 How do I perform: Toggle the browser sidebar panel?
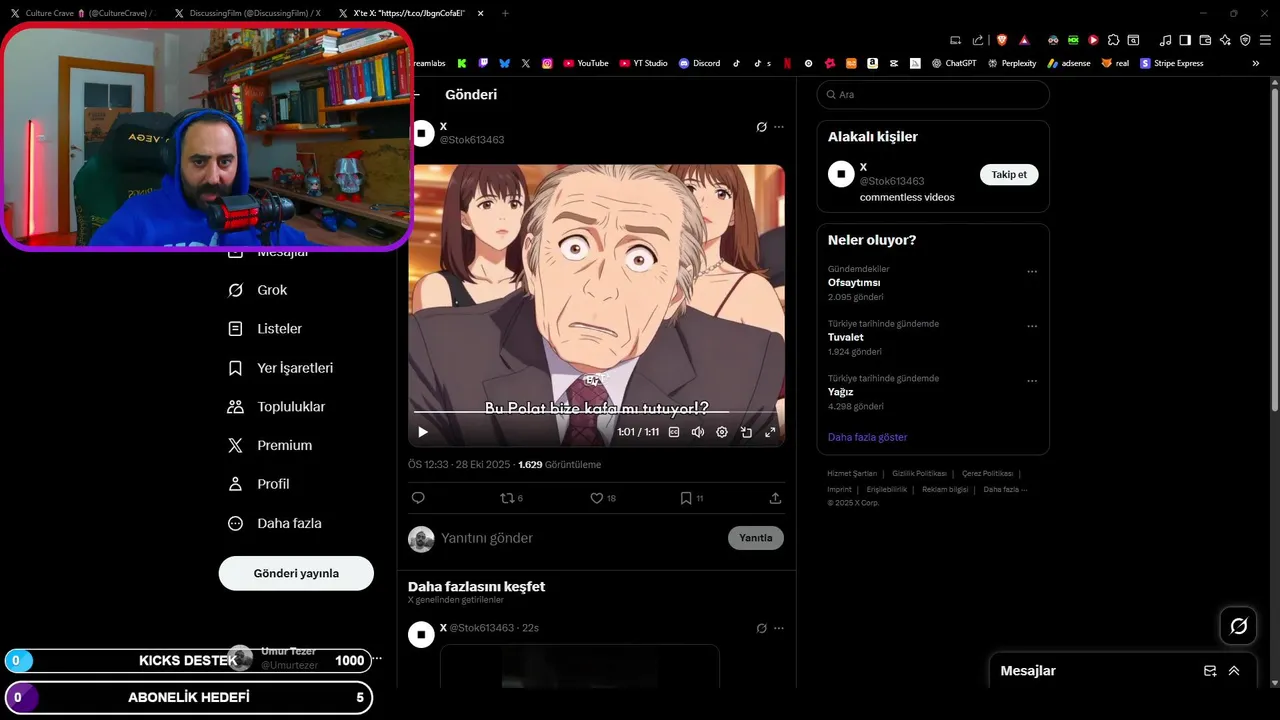coord(1185,40)
